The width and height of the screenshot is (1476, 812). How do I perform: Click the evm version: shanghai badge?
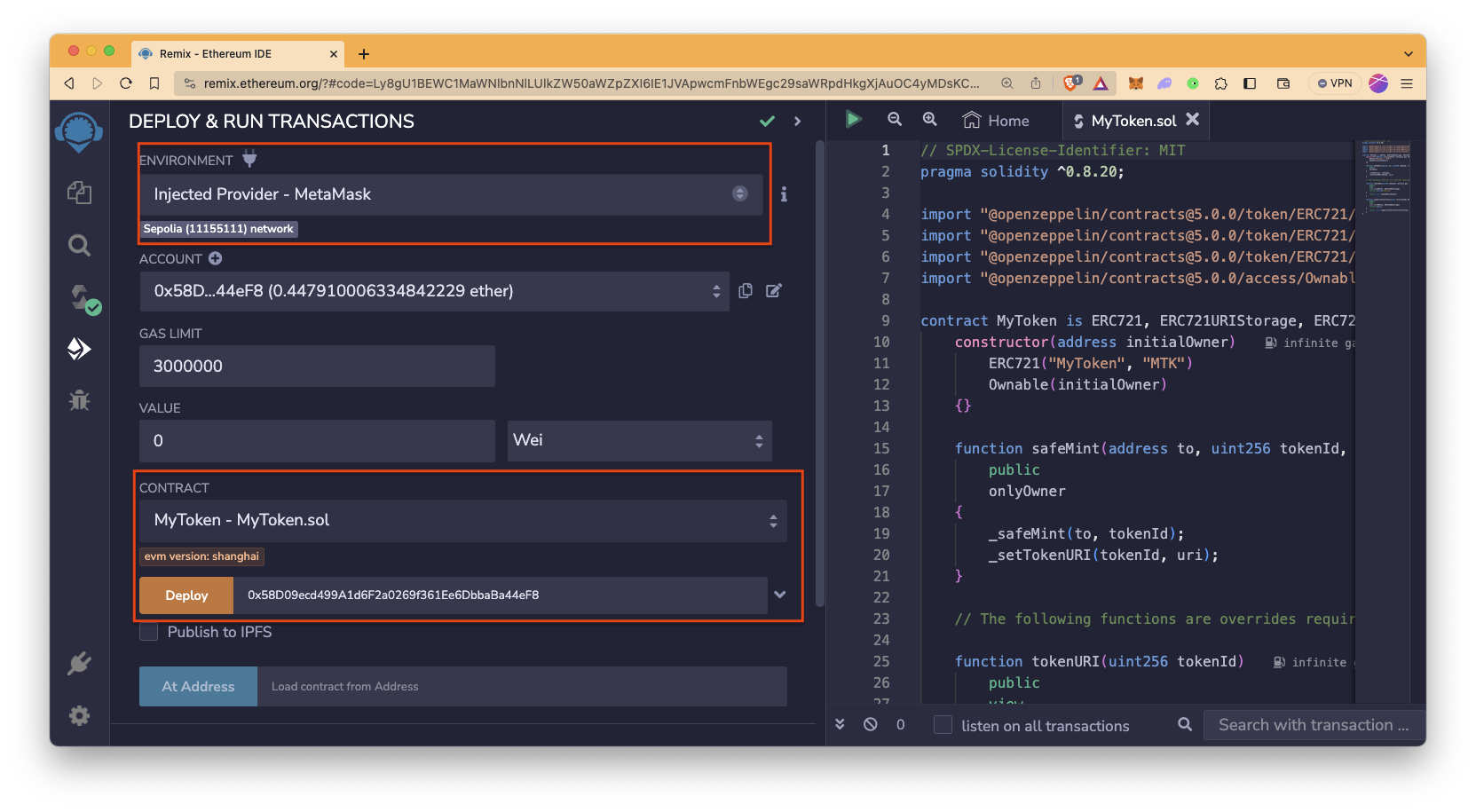coord(201,556)
